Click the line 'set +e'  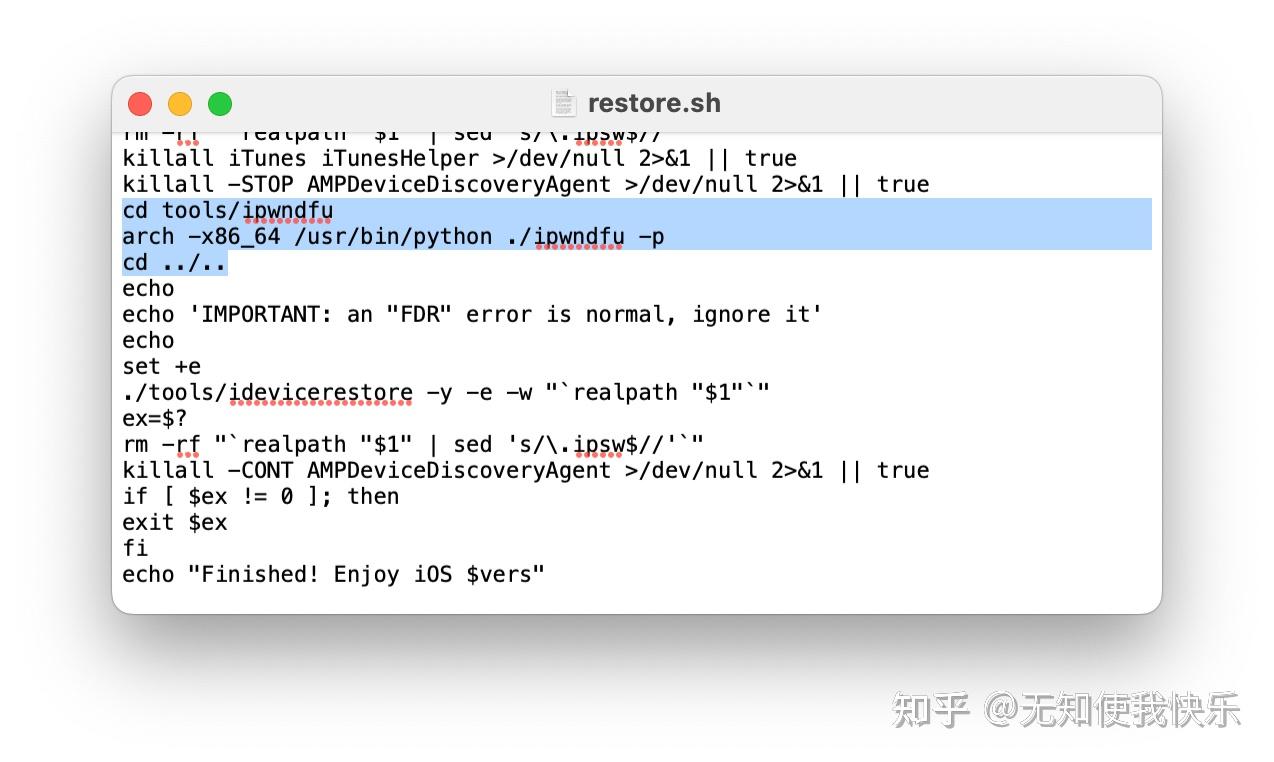(162, 366)
